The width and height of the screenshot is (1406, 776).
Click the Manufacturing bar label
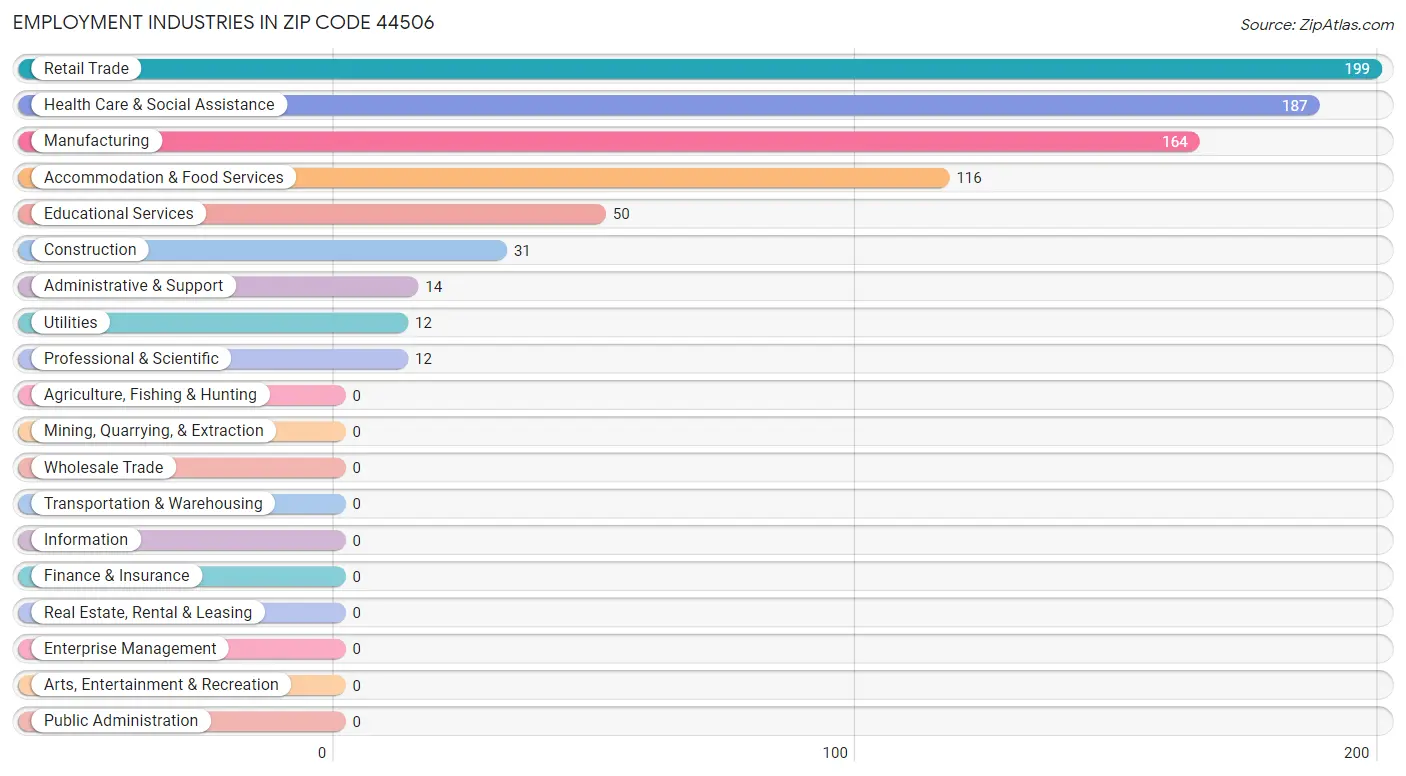click(x=96, y=141)
